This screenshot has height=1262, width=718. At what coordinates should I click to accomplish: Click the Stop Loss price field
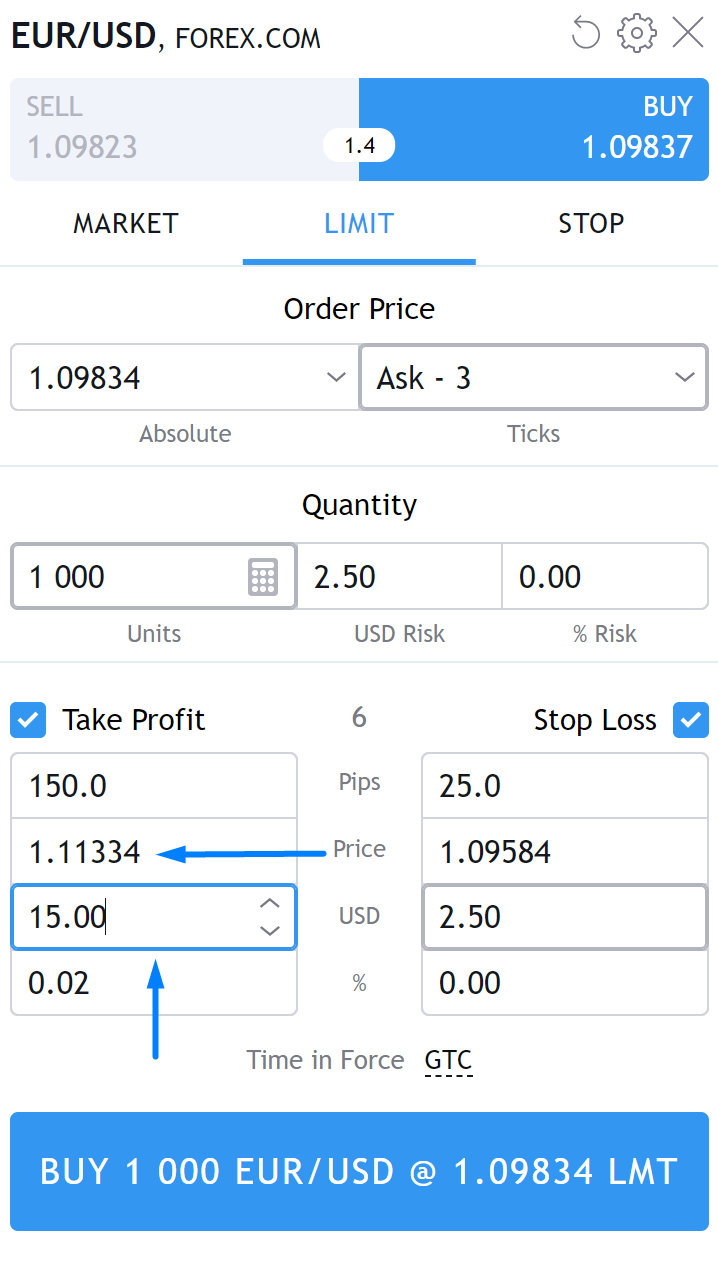click(565, 851)
